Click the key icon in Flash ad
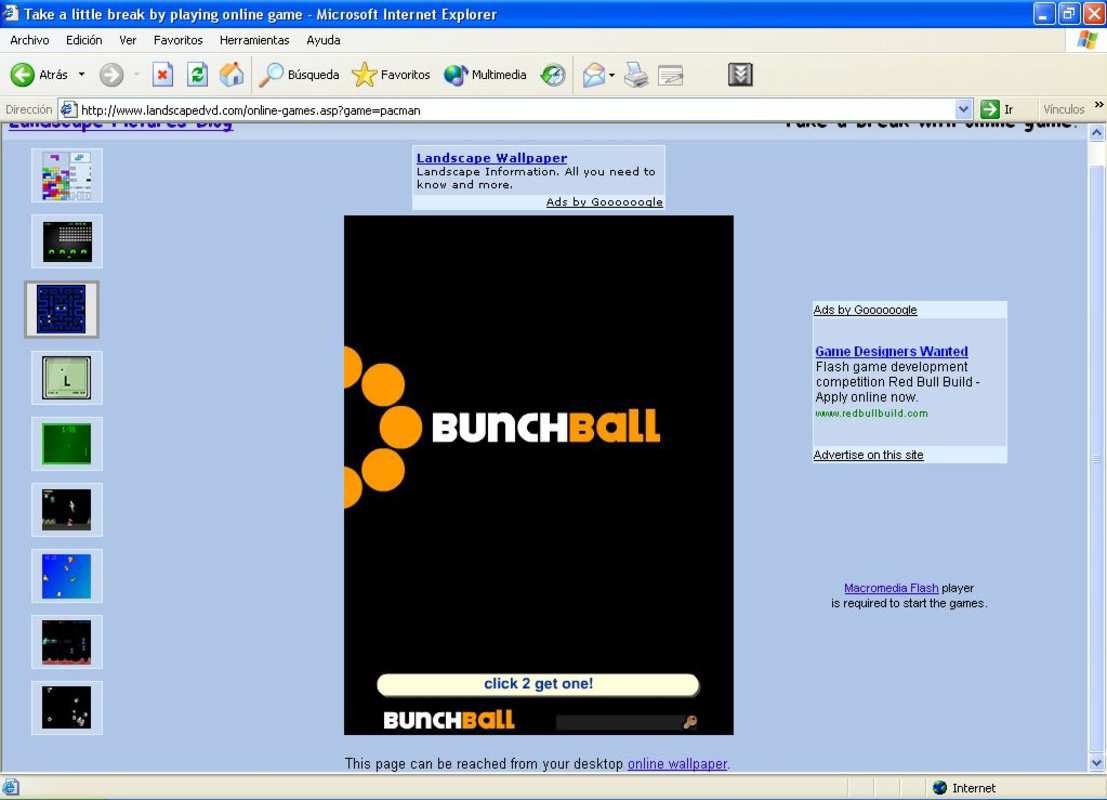The width and height of the screenshot is (1107, 800). [690, 722]
